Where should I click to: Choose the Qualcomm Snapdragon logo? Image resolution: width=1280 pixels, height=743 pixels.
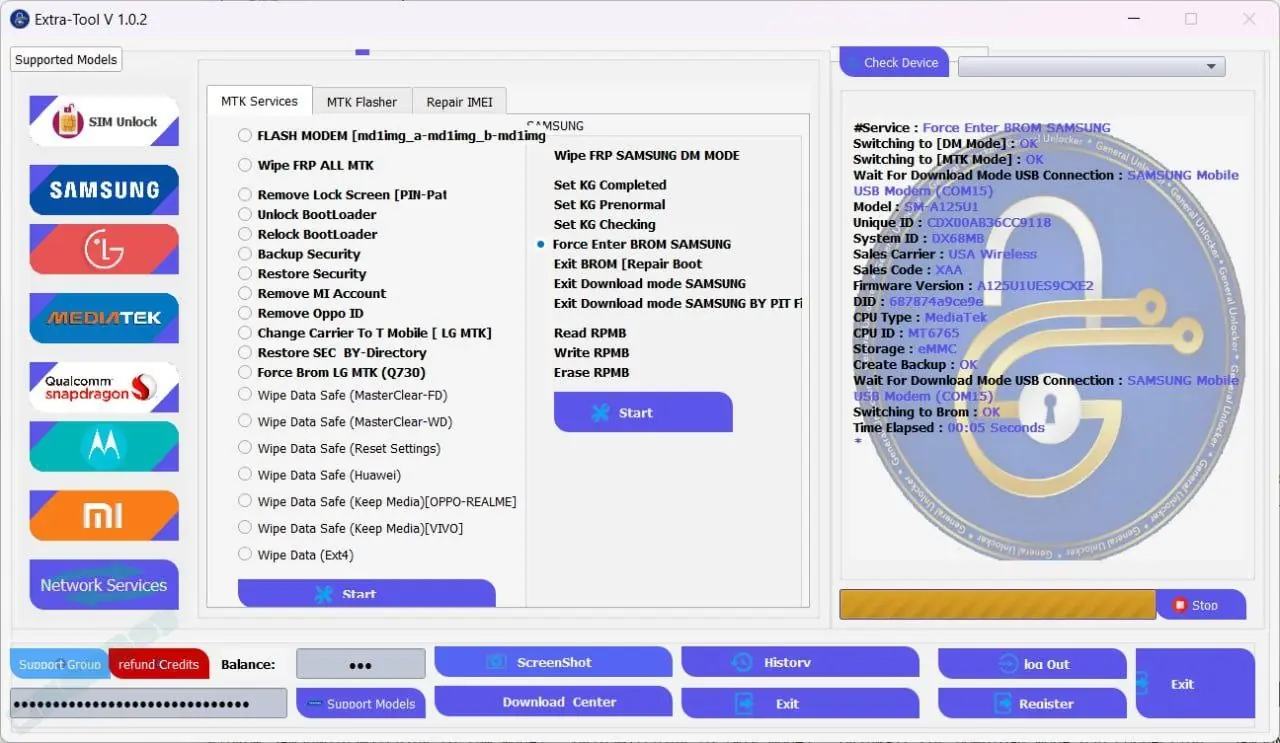(x=104, y=387)
